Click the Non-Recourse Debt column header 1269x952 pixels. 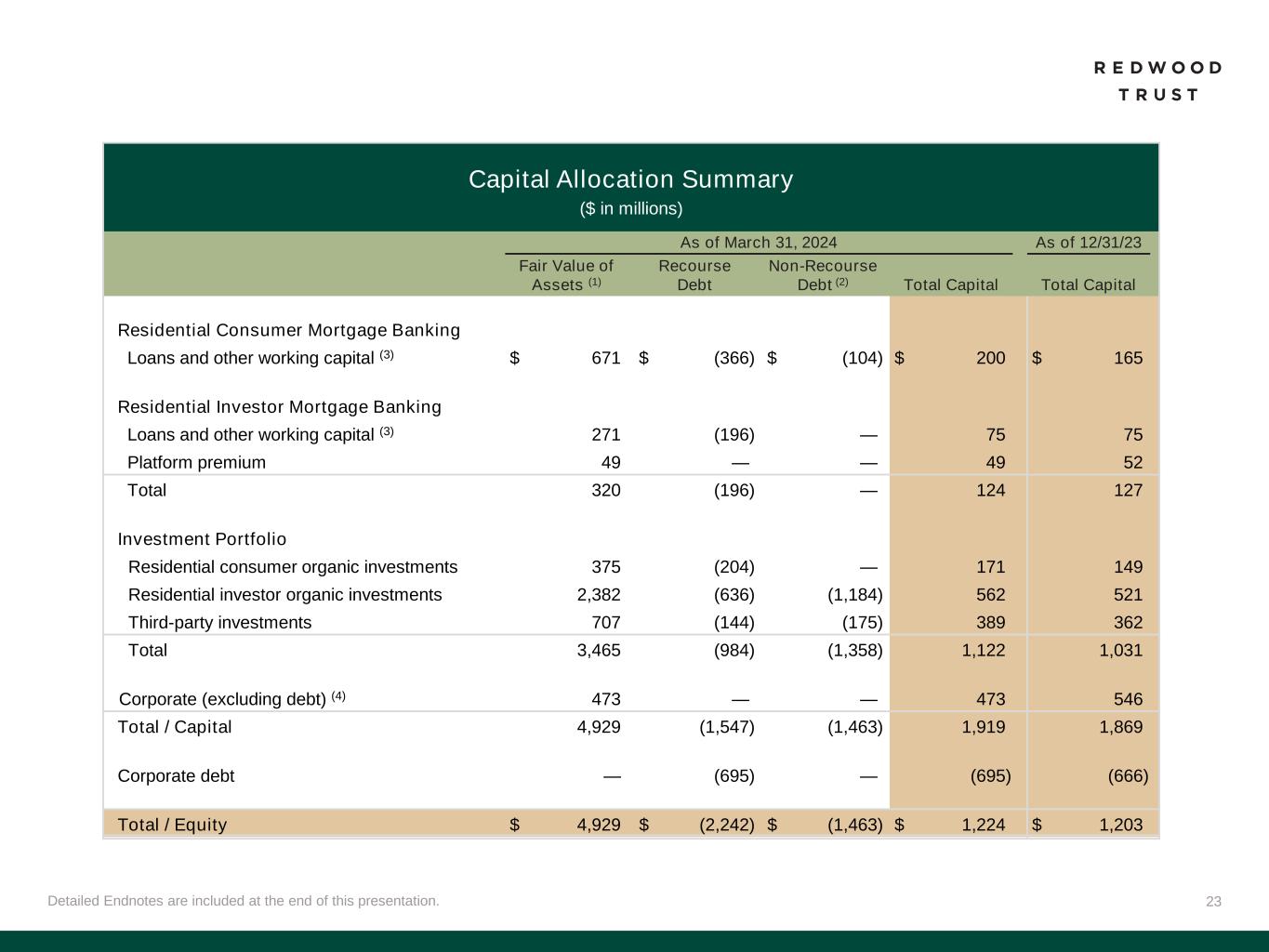pyautogui.click(x=822, y=275)
